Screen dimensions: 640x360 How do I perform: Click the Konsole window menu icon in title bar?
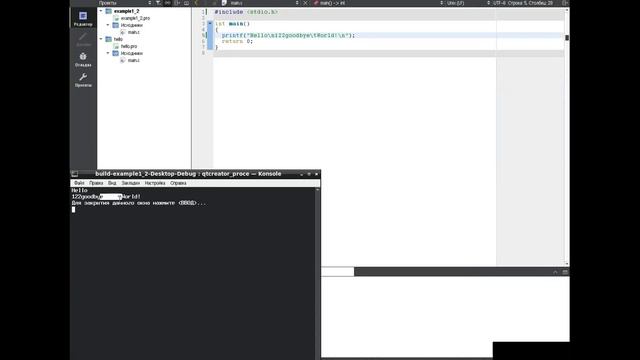click(x=75, y=174)
